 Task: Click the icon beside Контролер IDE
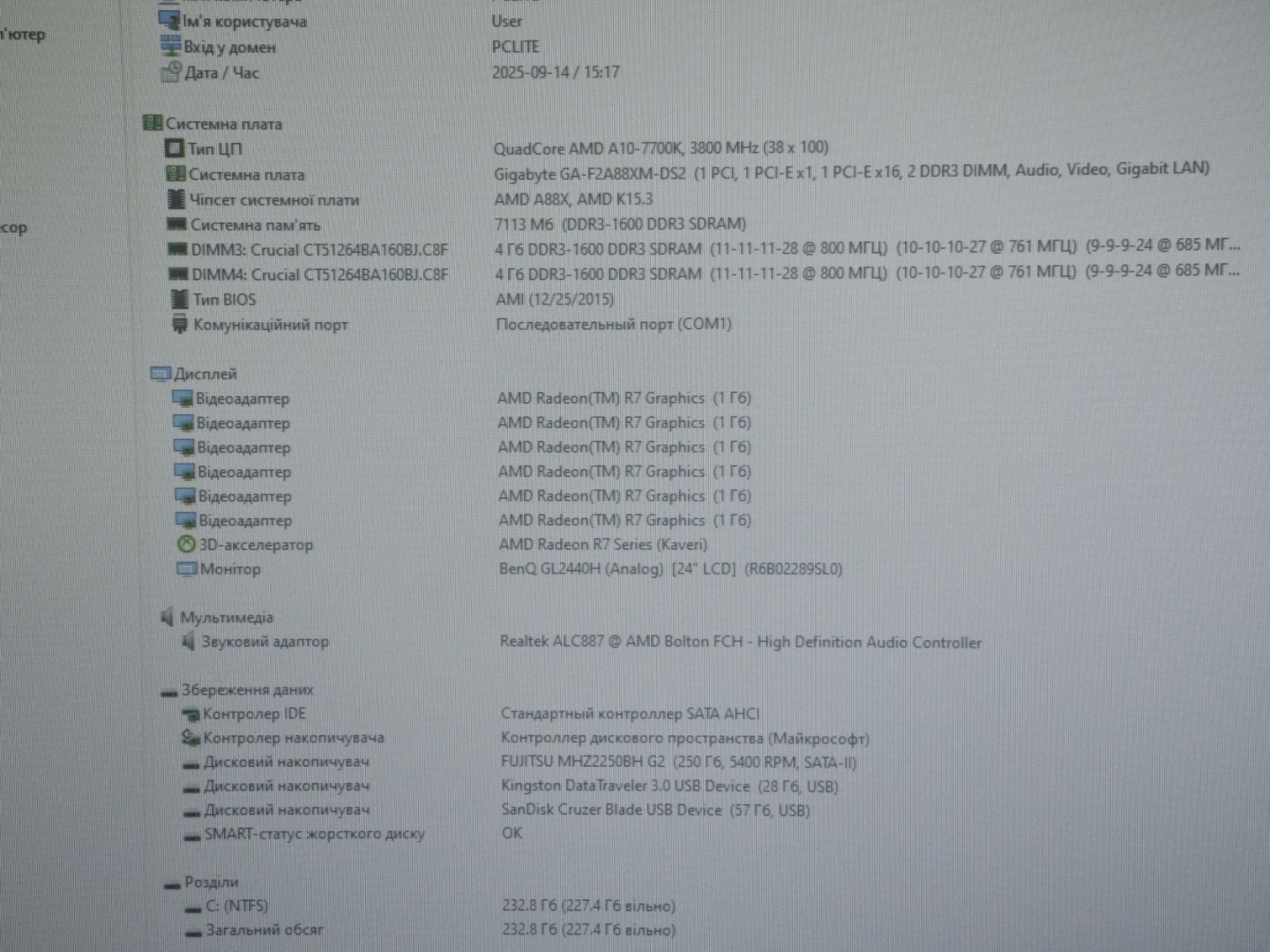pos(190,713)
